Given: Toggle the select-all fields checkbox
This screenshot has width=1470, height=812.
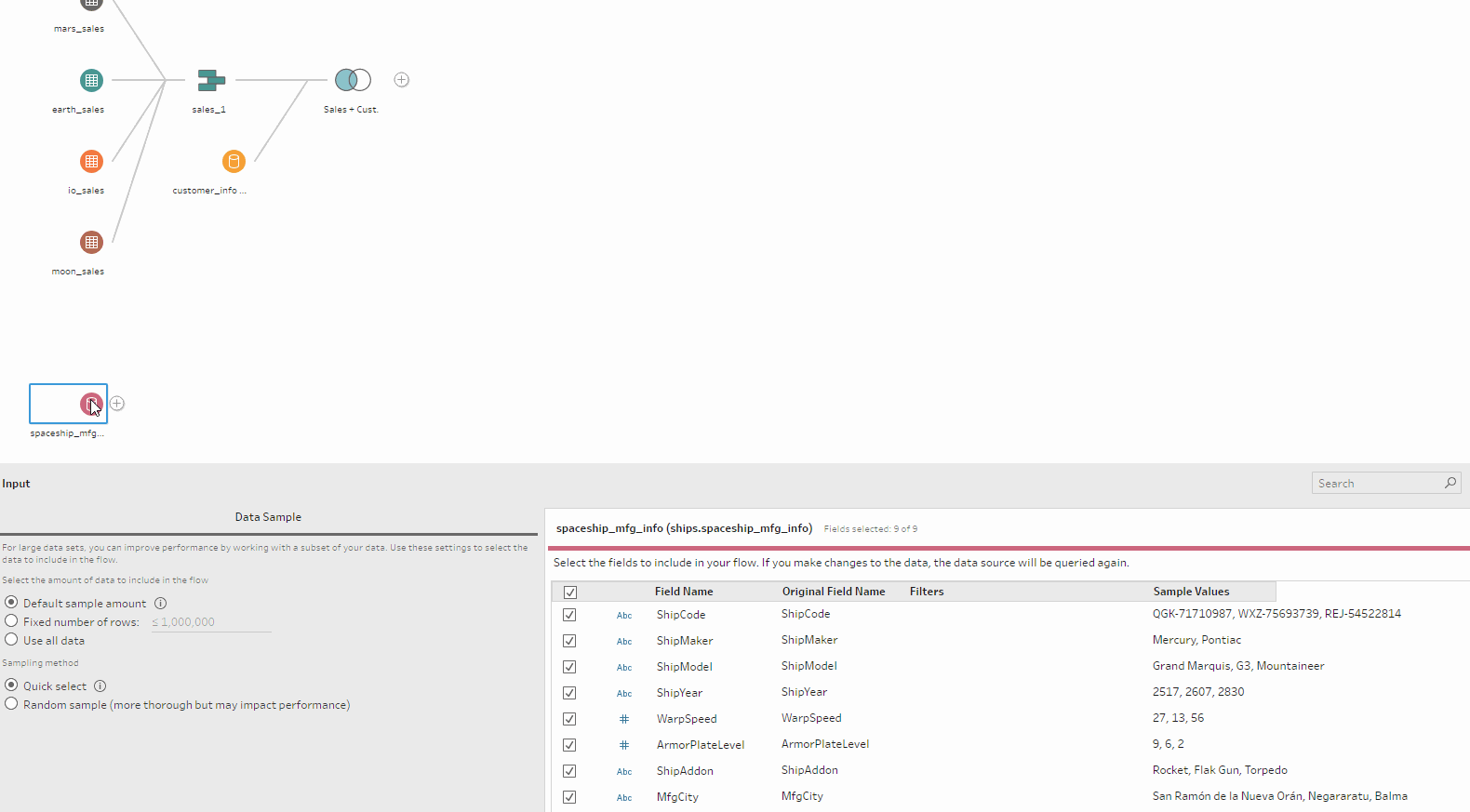Looking at the screenshot, I should point(570,592).
